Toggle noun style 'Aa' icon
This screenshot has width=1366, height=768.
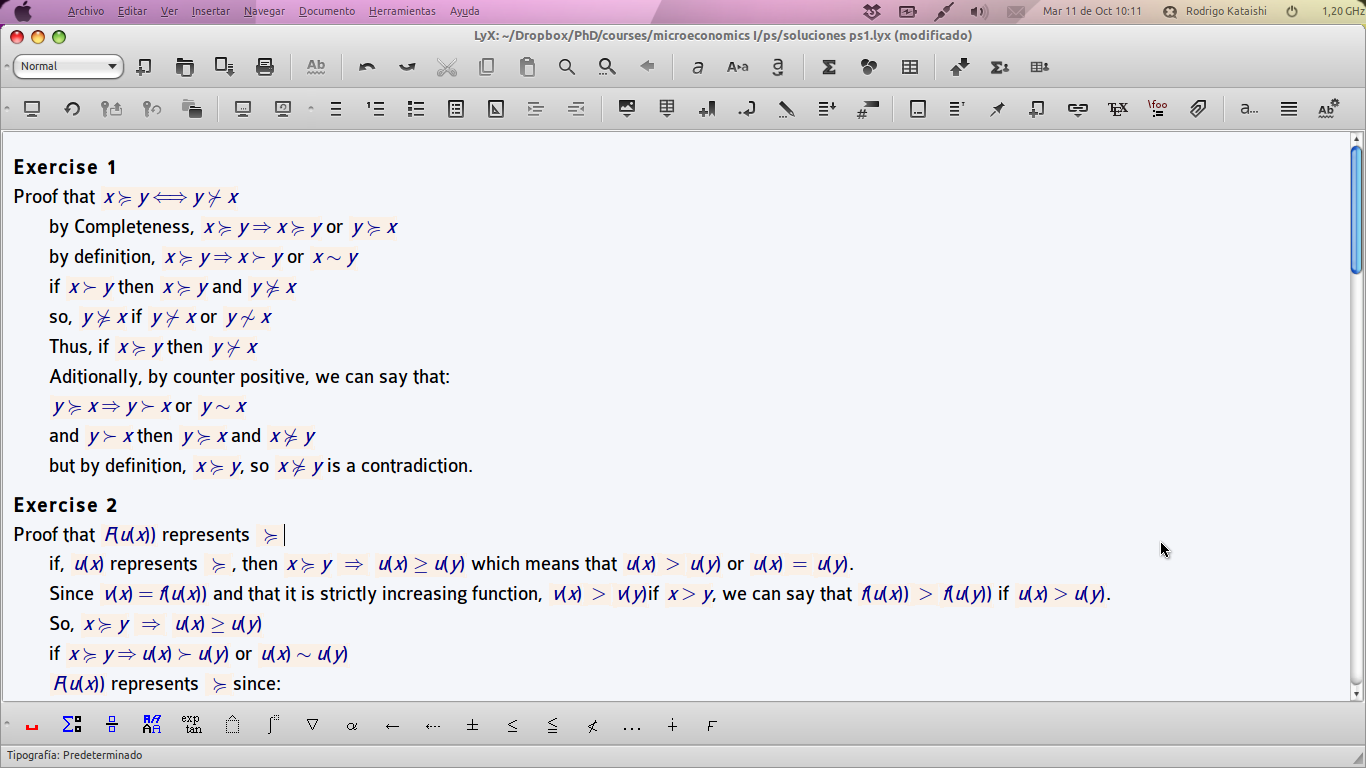[738, 67]
